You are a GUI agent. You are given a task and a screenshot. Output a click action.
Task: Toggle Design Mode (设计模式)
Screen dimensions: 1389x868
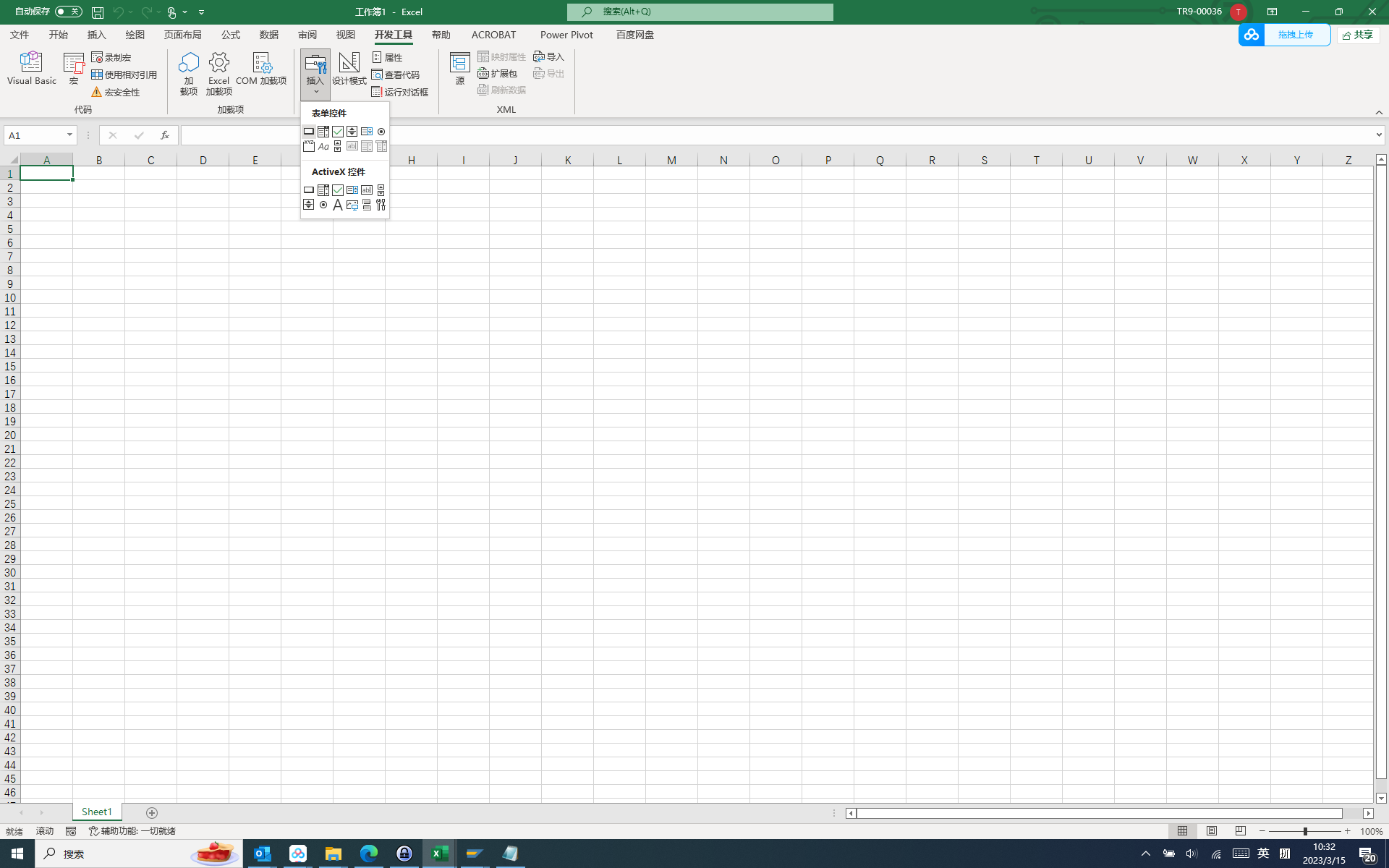[x=349, y=69]
